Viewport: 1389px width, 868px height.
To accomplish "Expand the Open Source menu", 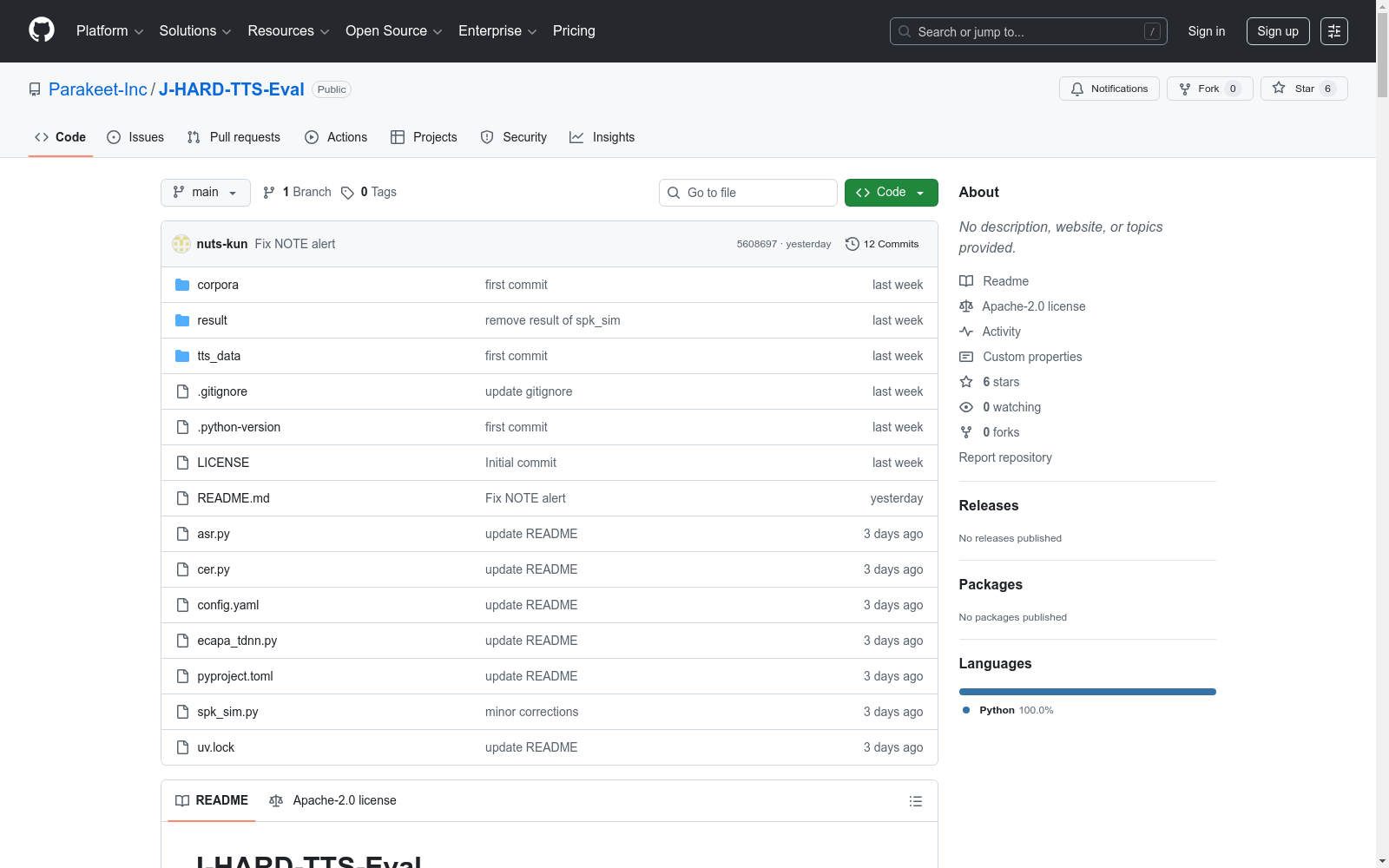I will click(x=394, y=31).
